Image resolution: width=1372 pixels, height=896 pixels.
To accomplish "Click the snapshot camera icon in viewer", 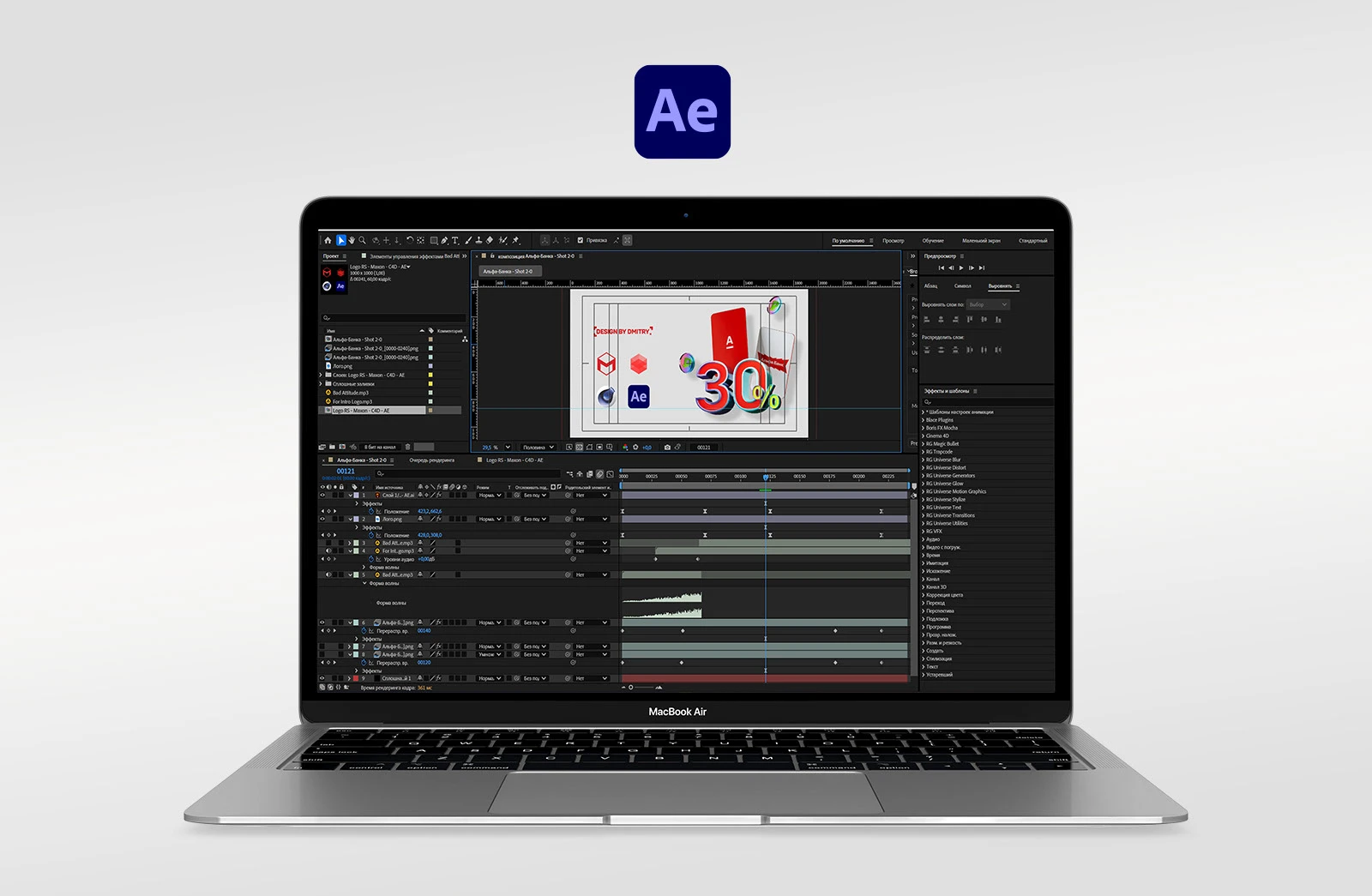I will tap(667, 448).
